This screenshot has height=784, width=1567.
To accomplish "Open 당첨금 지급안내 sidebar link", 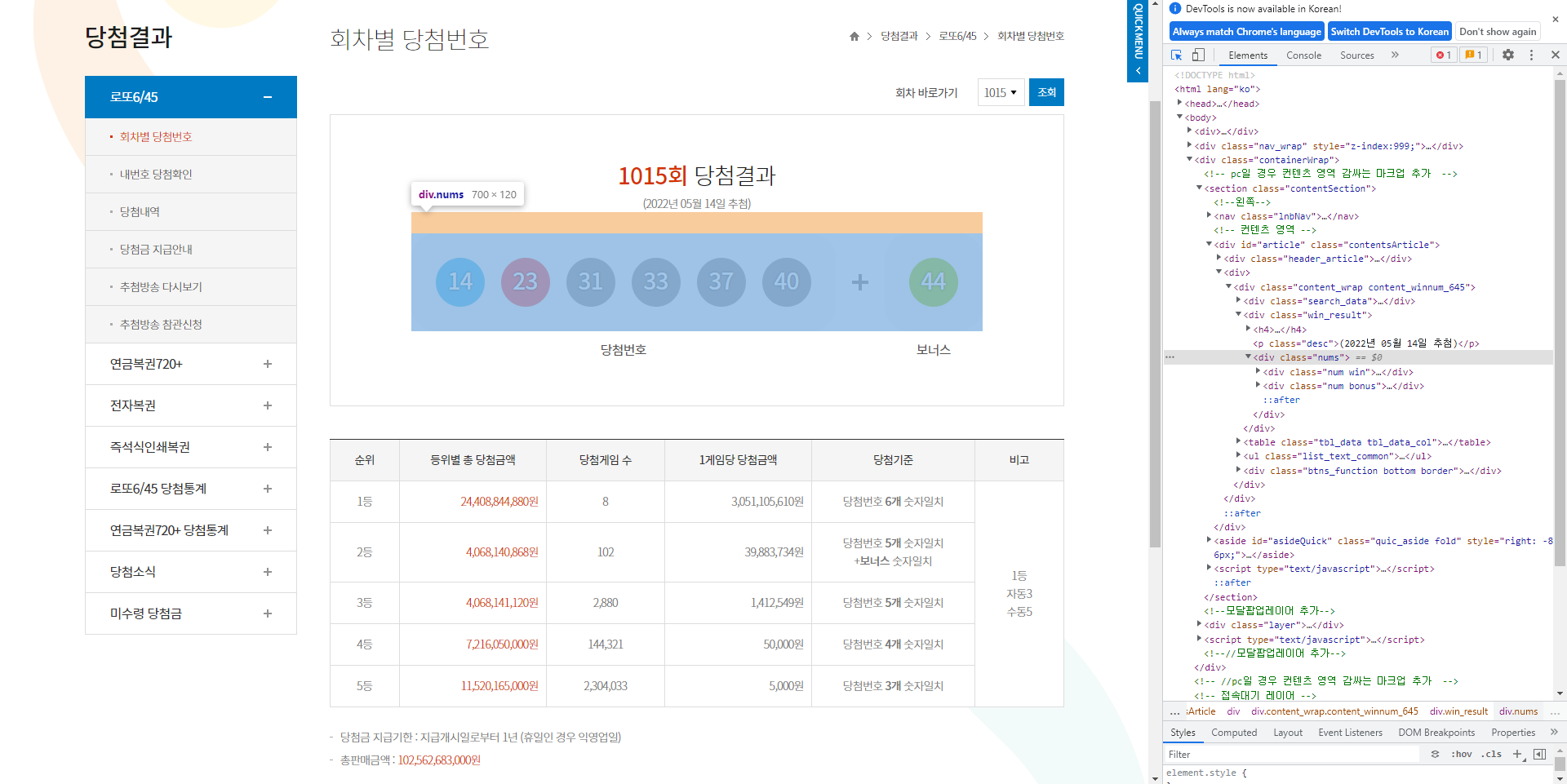I will pyautogui.click(x=156, y=250).
